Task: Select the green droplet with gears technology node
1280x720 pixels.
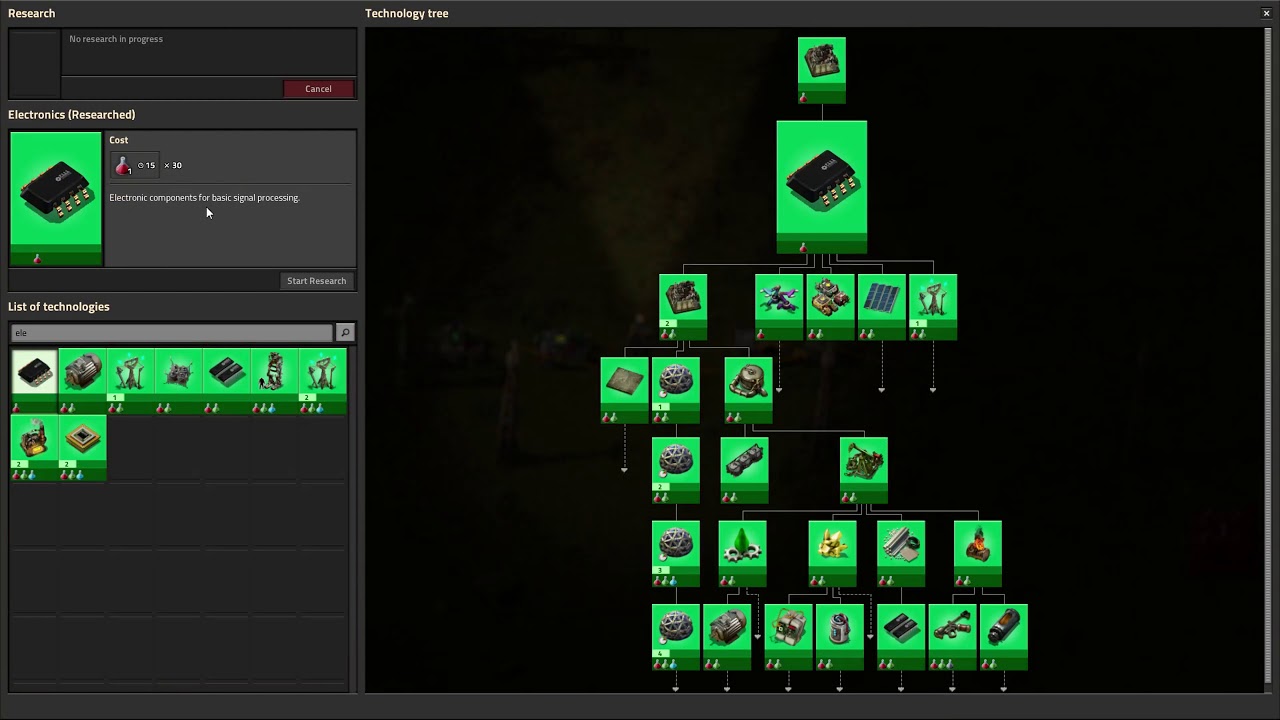Action: tap(742, 553)
